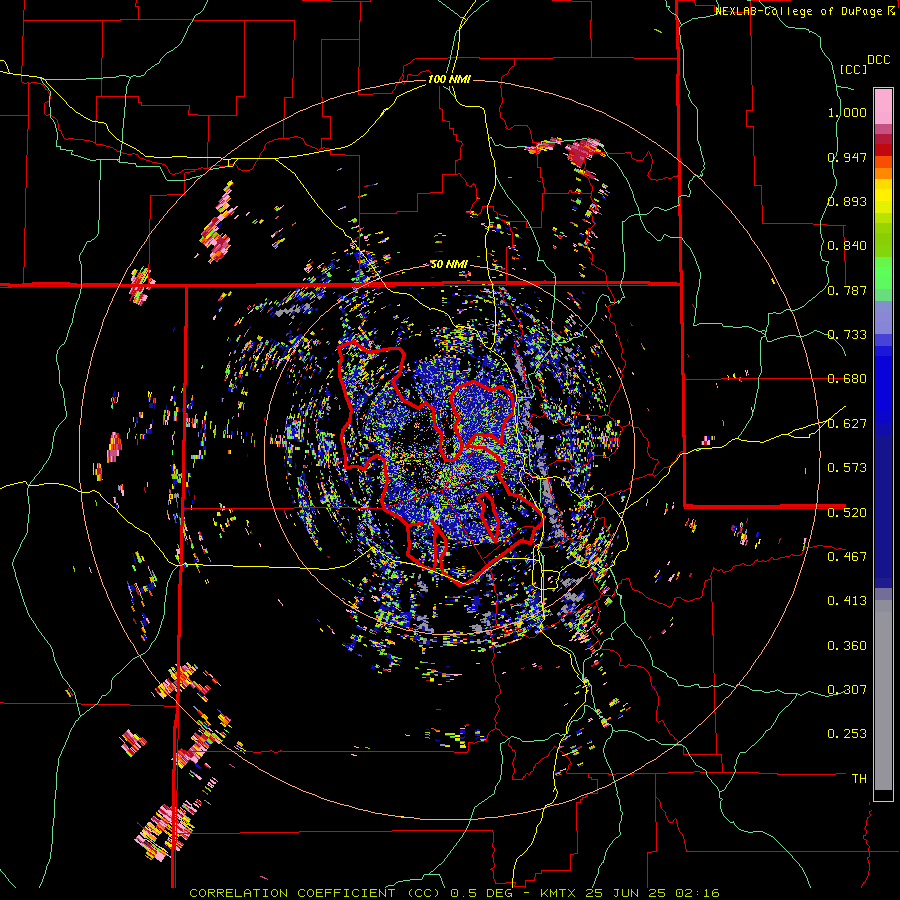The image size is (900, 900).
Task: Click the [CC] legend heading
Action: click(853, 69)
